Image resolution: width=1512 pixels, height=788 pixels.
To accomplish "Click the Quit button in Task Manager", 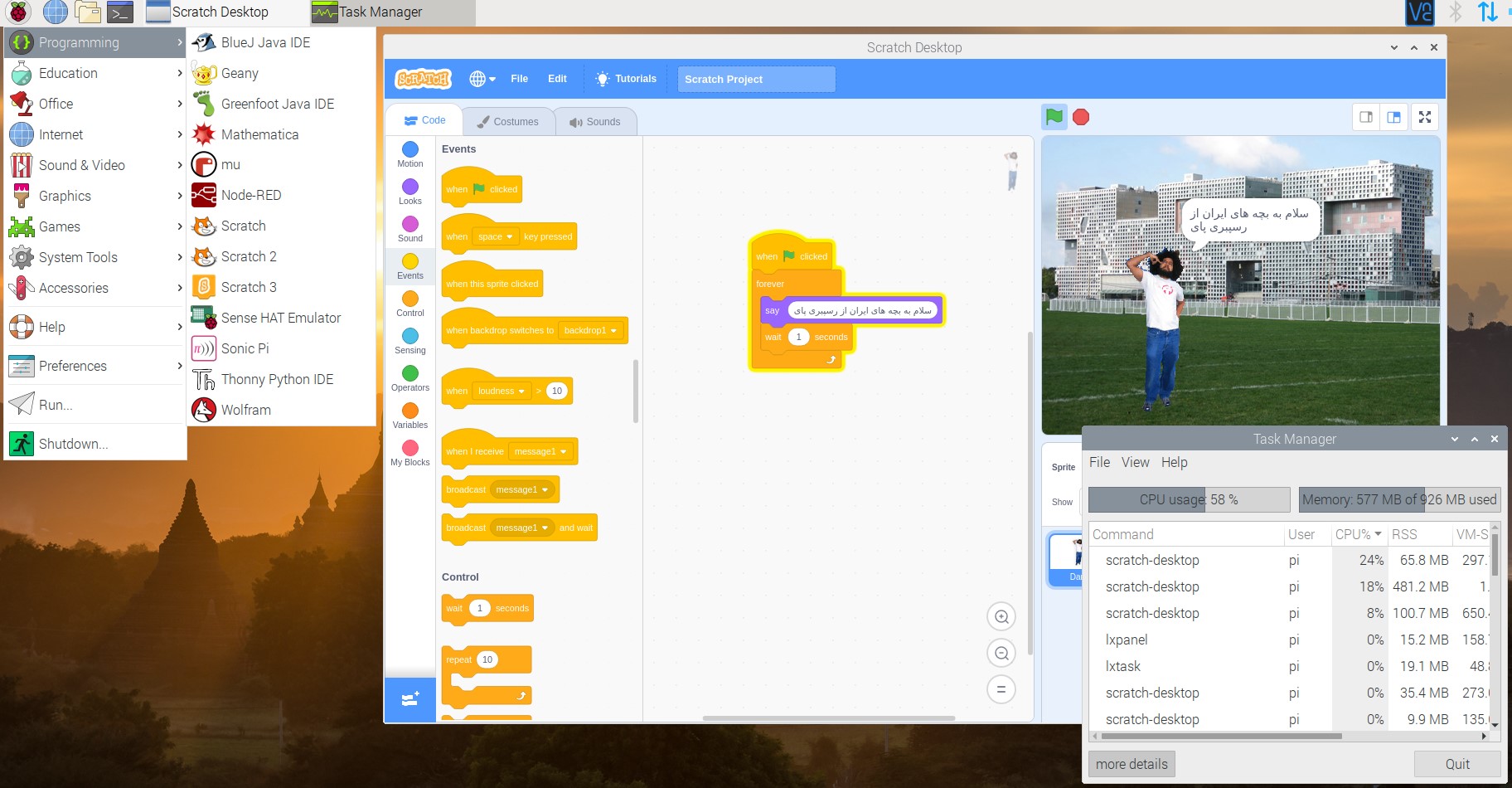I will [1457, 764].
